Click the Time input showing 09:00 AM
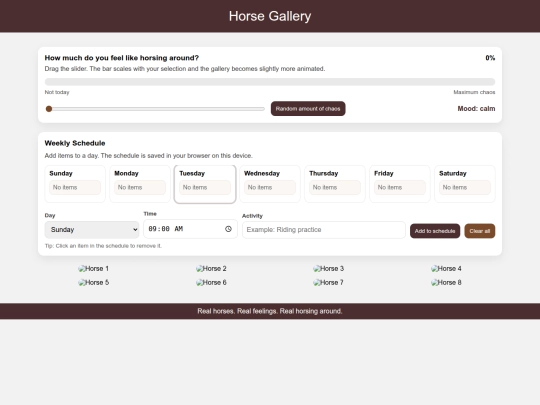Viewport: 540px width, 405px height. (x=190, y=229)
